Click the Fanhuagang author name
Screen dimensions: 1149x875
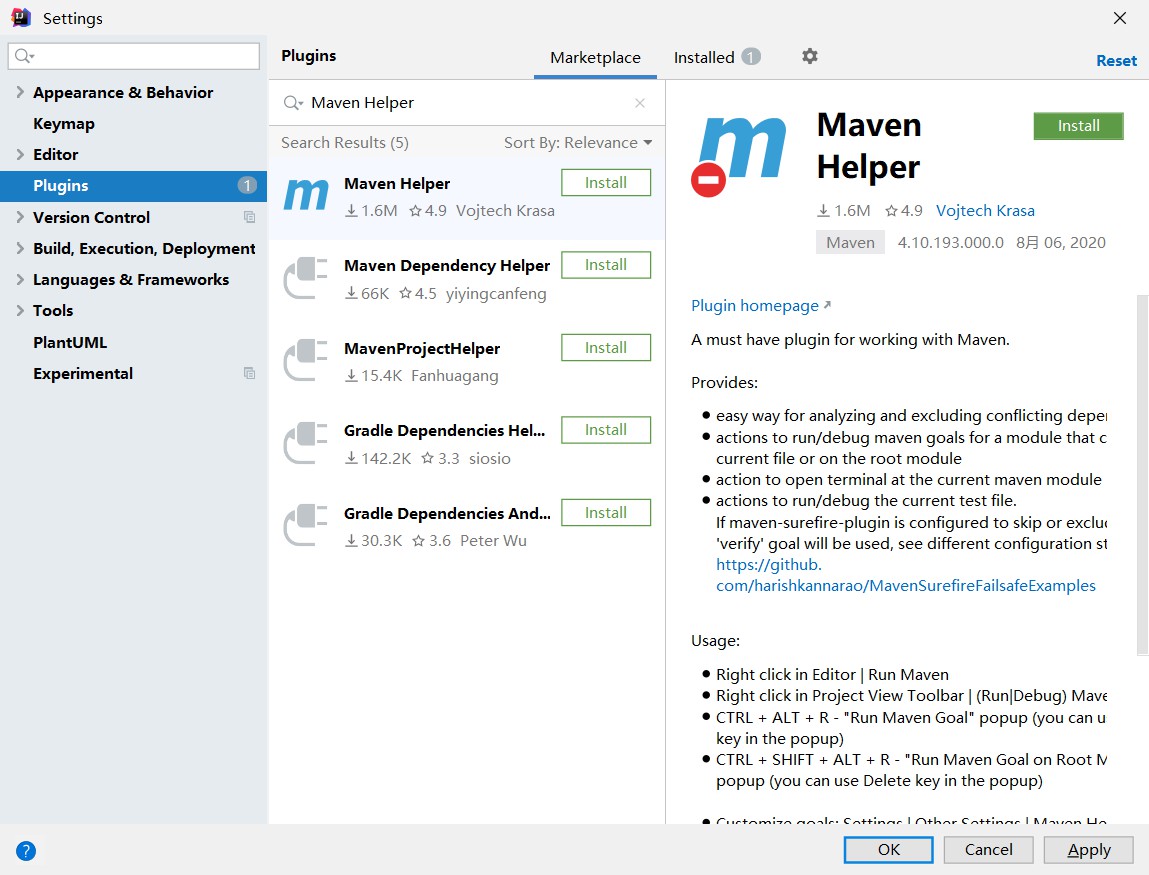(454, 376)
